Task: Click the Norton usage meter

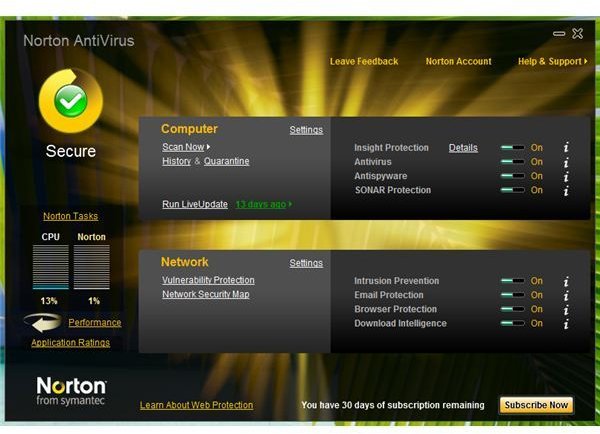Action: point(91,267)
